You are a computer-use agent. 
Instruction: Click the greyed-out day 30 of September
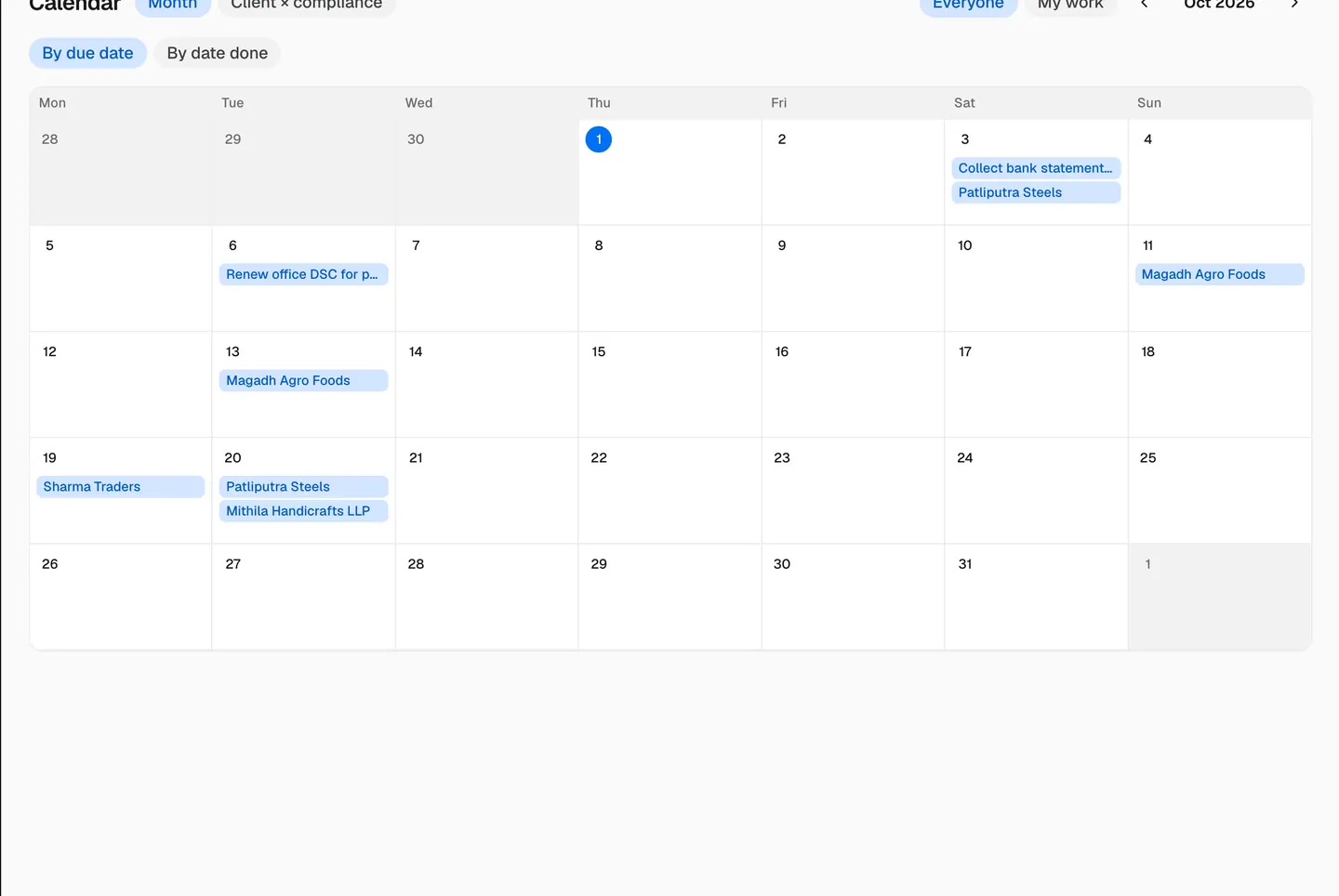tap(416, 139)
